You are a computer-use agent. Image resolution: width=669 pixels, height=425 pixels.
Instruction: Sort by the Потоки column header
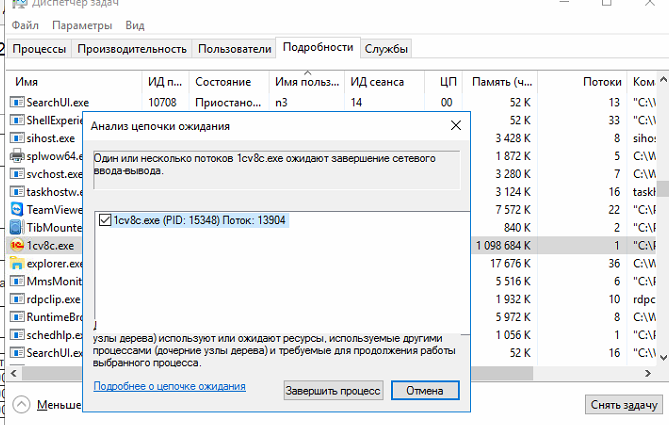coord(582,82)
